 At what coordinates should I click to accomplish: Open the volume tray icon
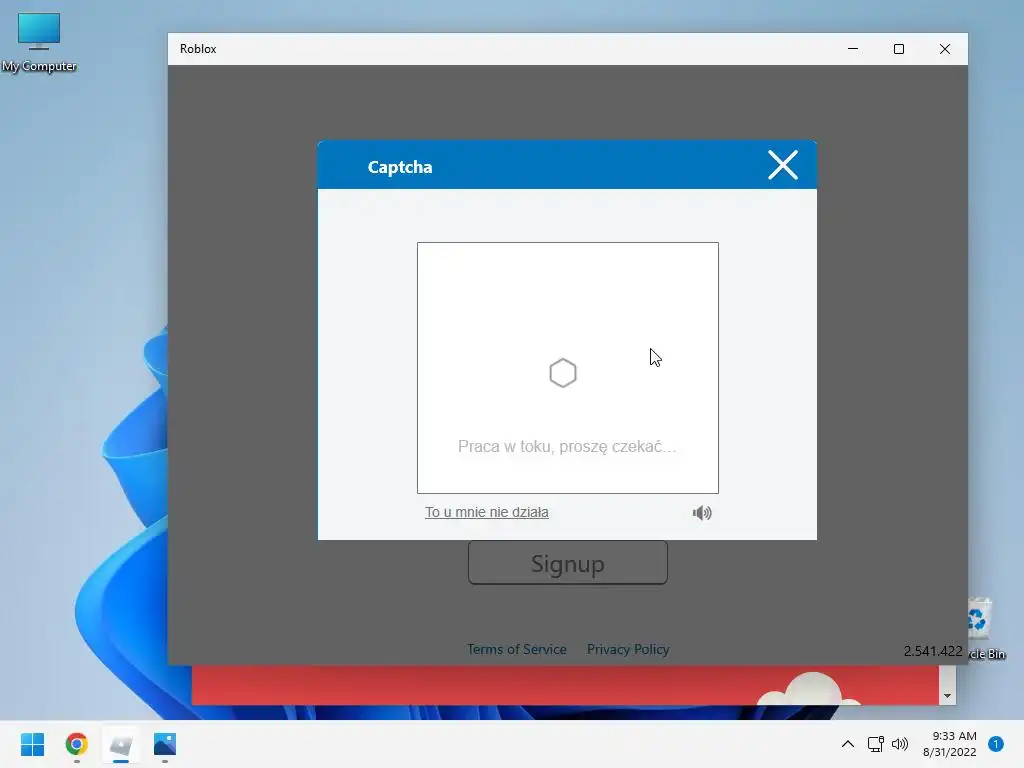click(900, 744)
